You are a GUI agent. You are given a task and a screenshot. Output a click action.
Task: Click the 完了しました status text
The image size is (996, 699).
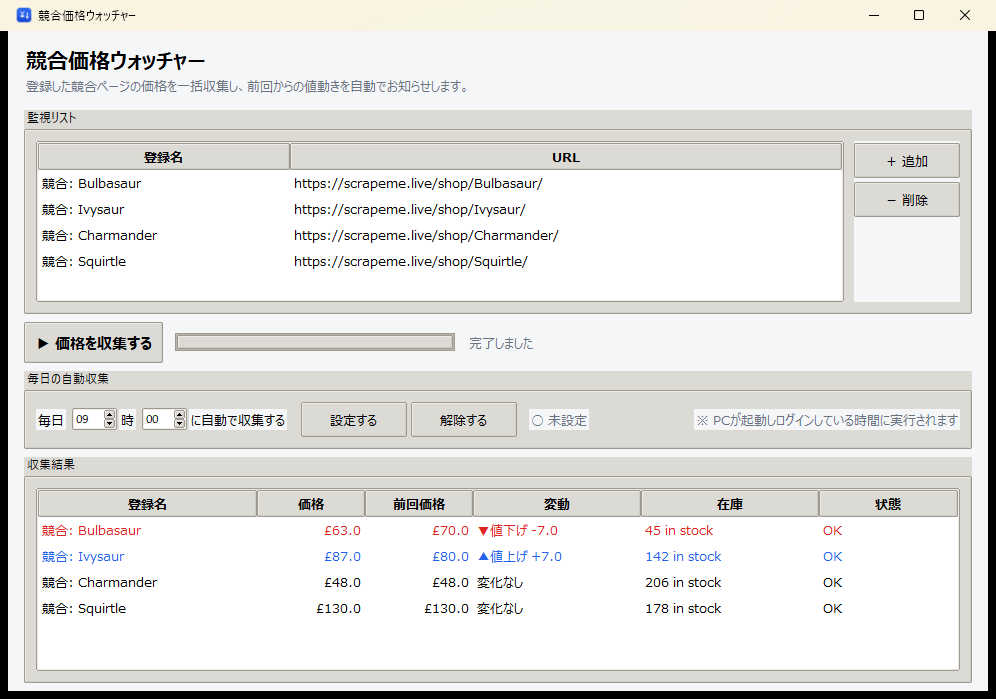pos(501,343)
